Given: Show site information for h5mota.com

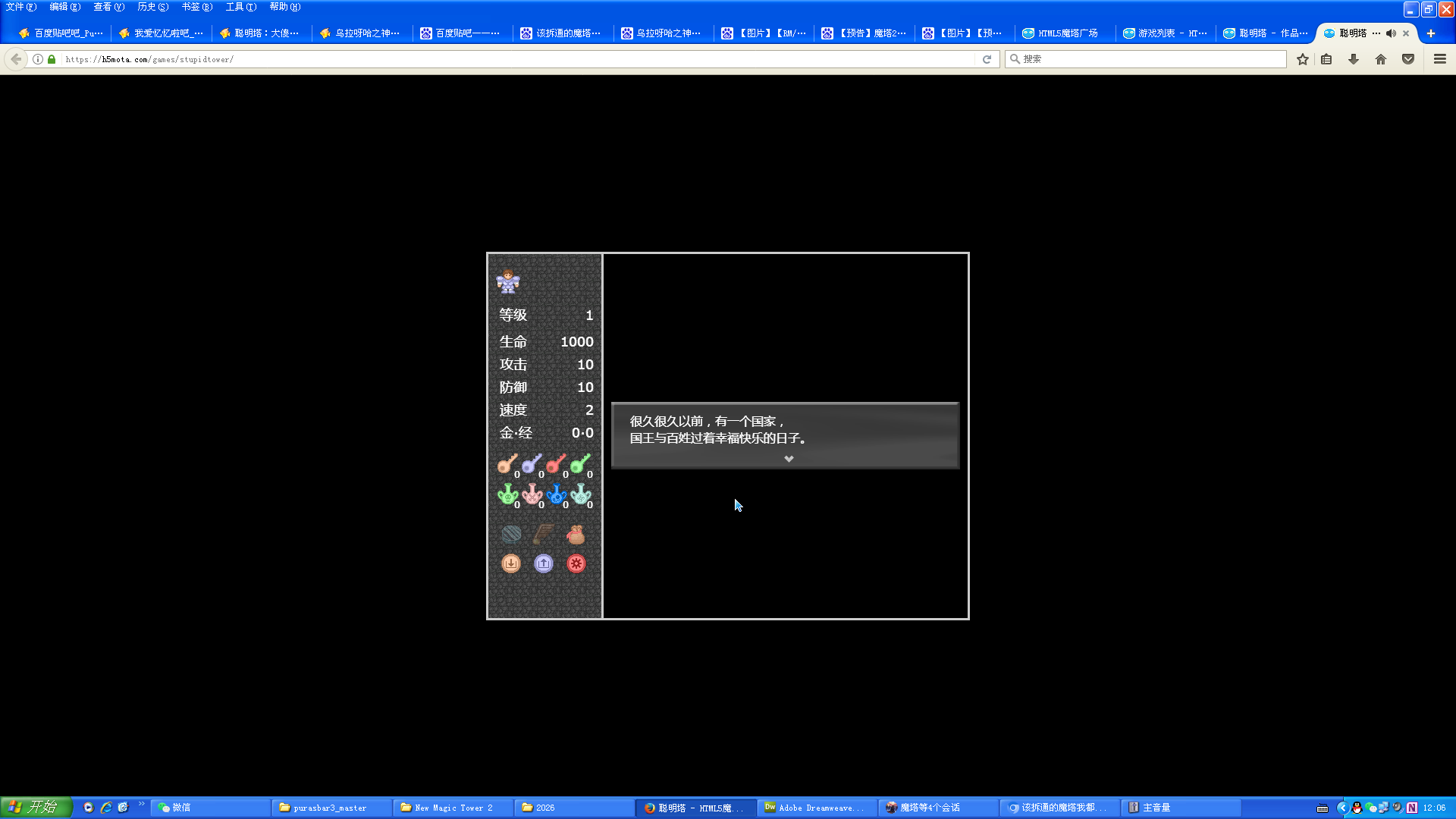Looking at the screenshot, I should tap(37, 59).
